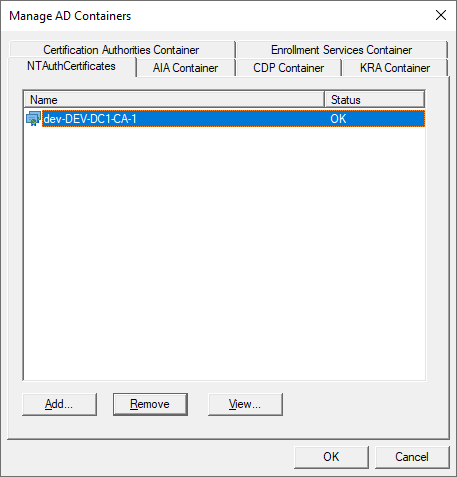Sort list by the Name column header

(174, 100)
